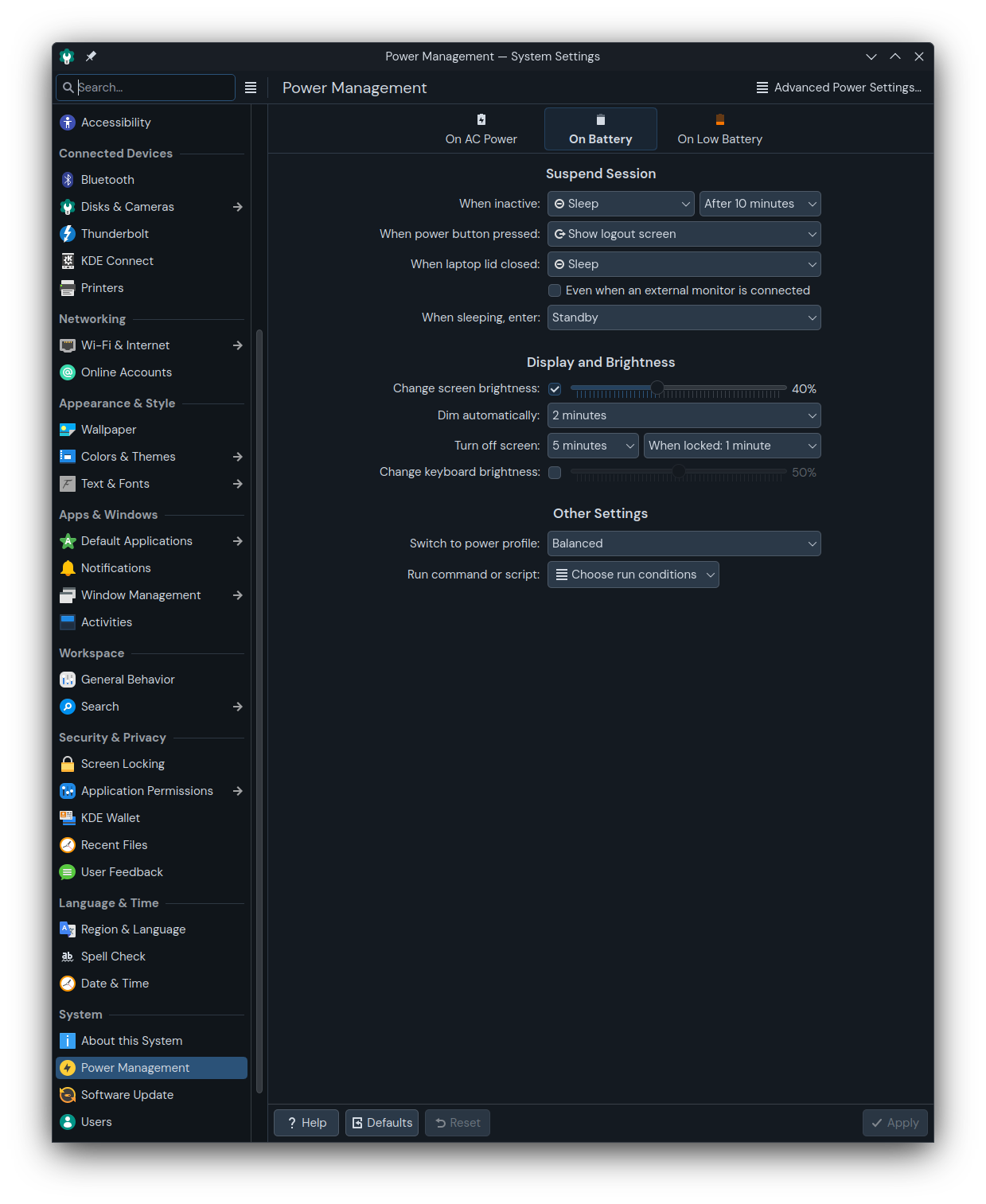Open the sidebar hamburger menu icon
The image size is (986, 1204).
click(250, 88)
